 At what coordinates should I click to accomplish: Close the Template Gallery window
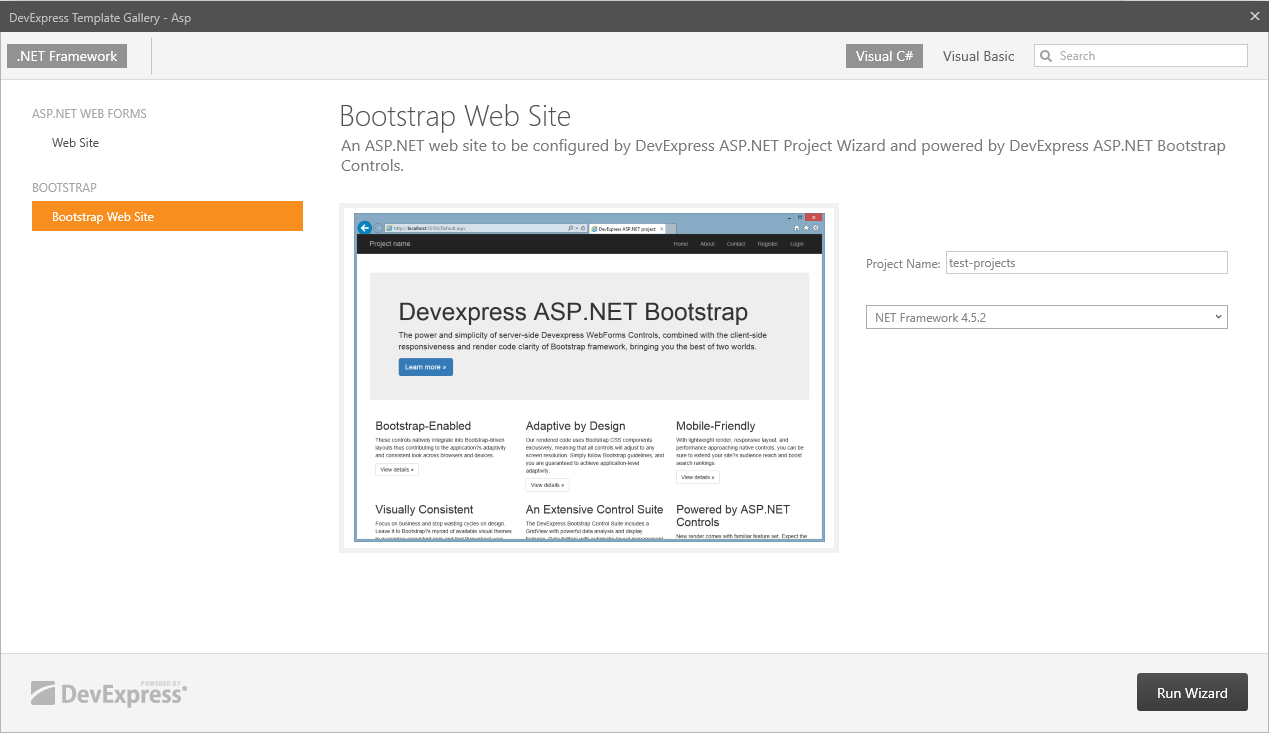[x=1254, y=15]
